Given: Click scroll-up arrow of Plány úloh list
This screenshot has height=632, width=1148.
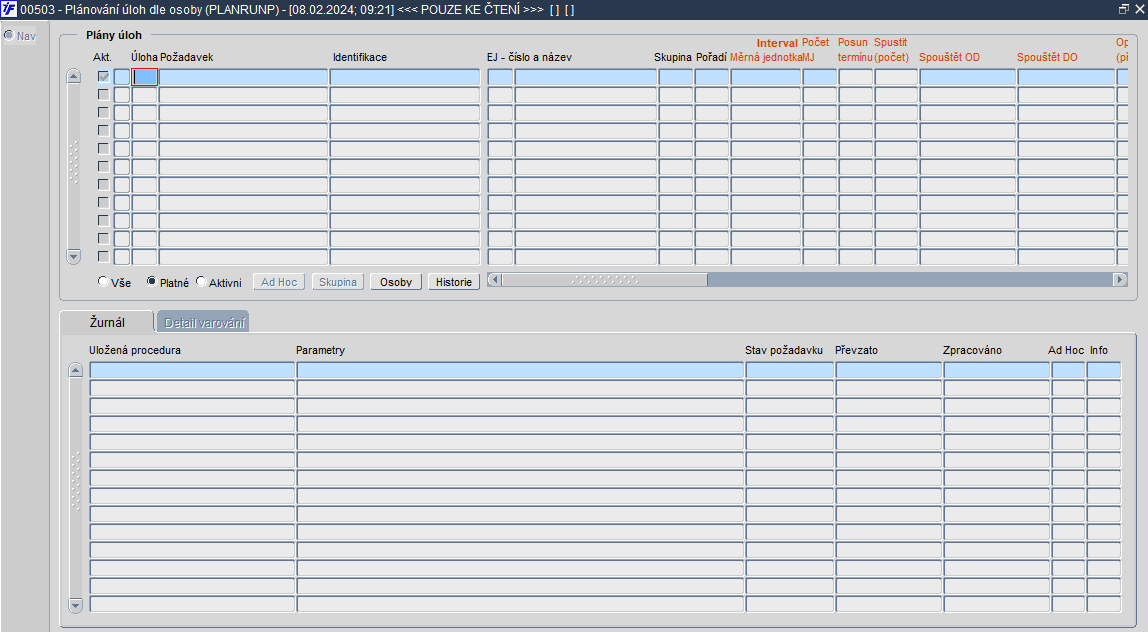Looking at the screenshot, I should [x=73, y=76].
